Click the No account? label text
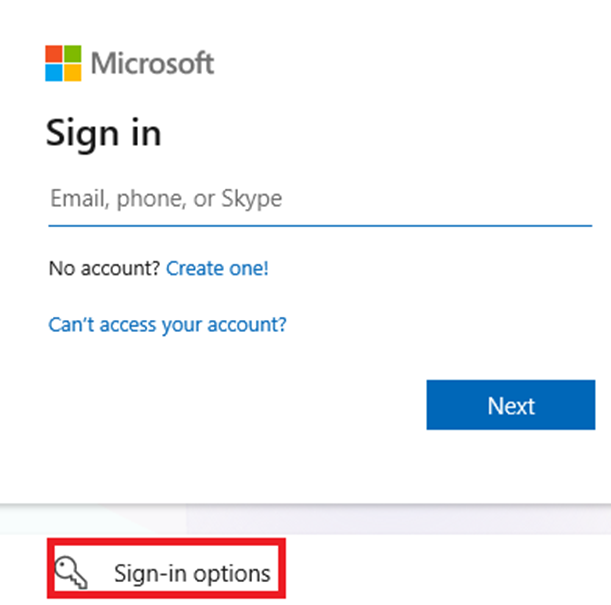 104,268
